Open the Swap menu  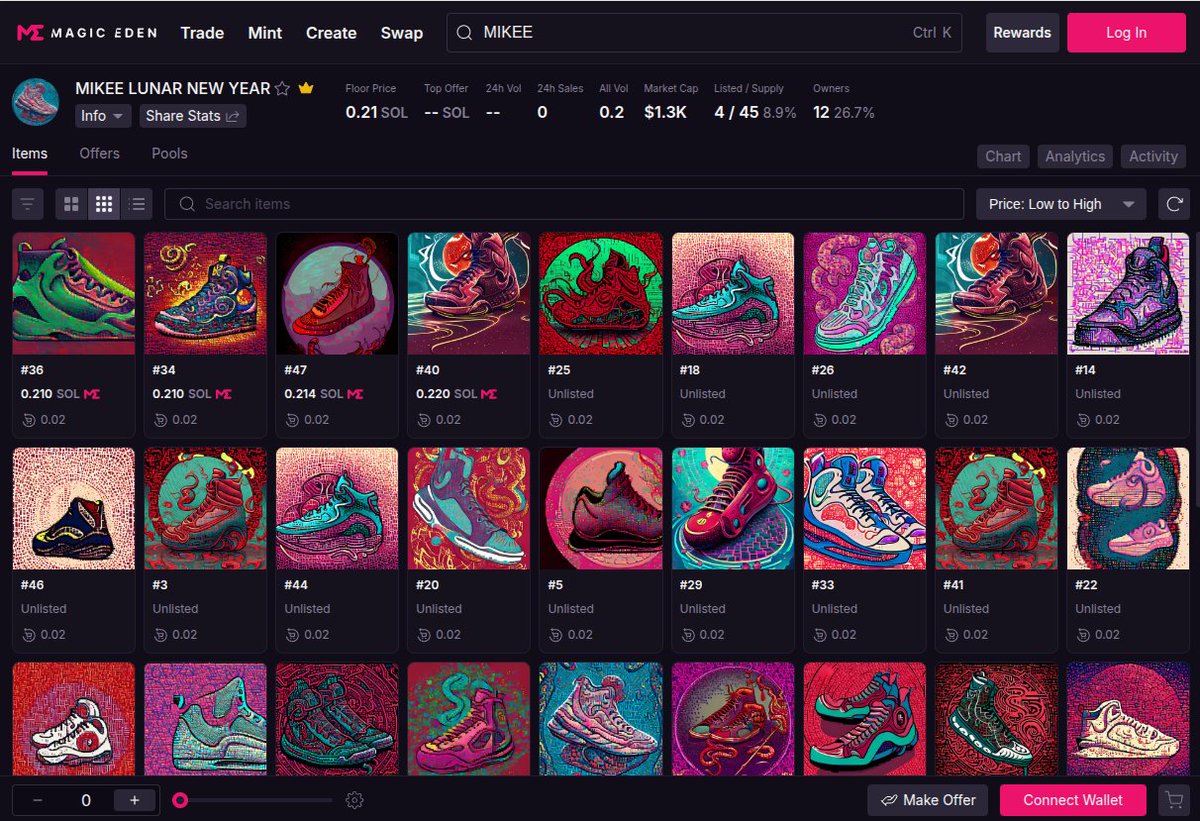pos(402,33)
